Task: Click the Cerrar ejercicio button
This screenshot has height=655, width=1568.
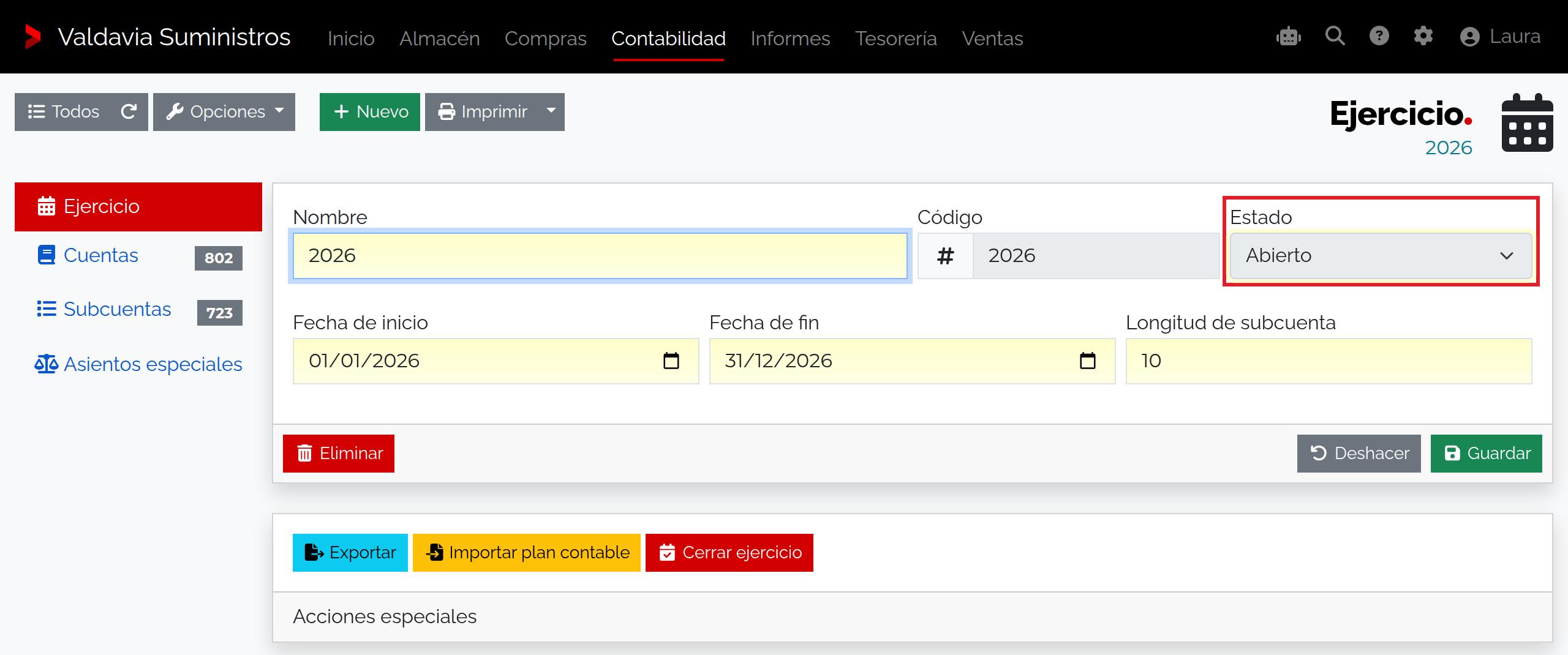Action: 729,553
